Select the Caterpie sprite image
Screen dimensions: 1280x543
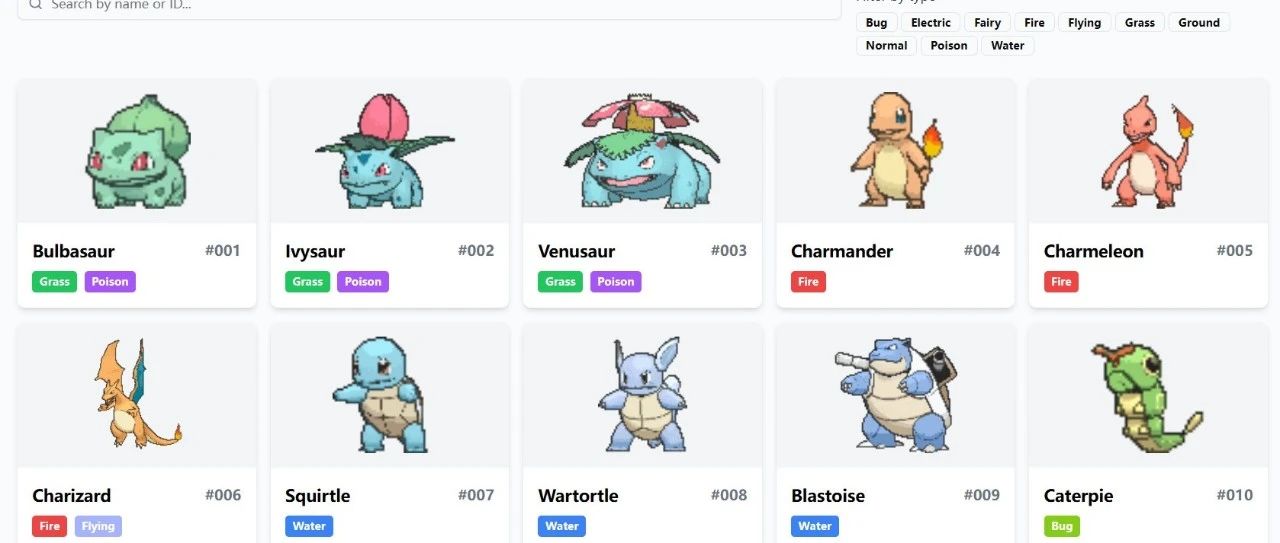click(1148, 395)
